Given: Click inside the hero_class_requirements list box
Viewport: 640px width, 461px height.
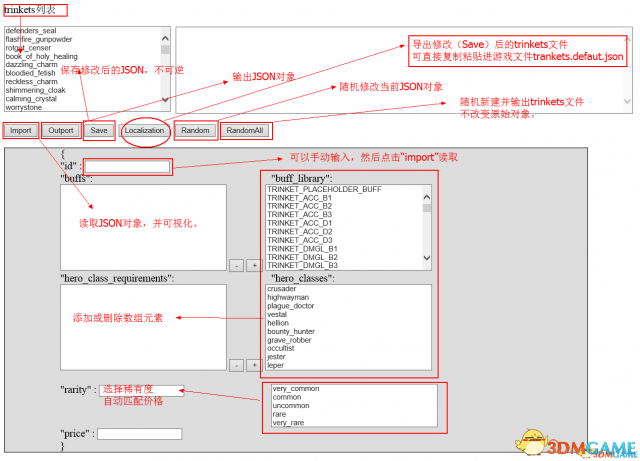Looking at the screenshot, I should 143,327.
